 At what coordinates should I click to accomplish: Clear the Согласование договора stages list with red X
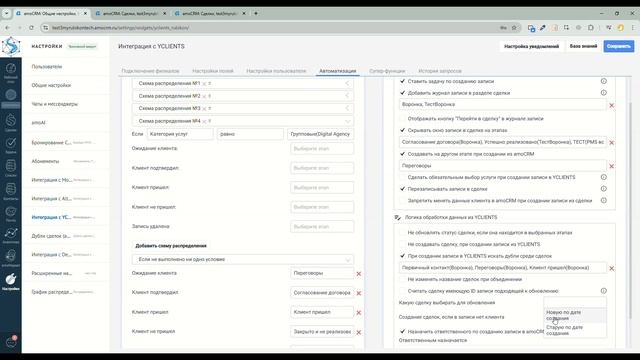611,142
